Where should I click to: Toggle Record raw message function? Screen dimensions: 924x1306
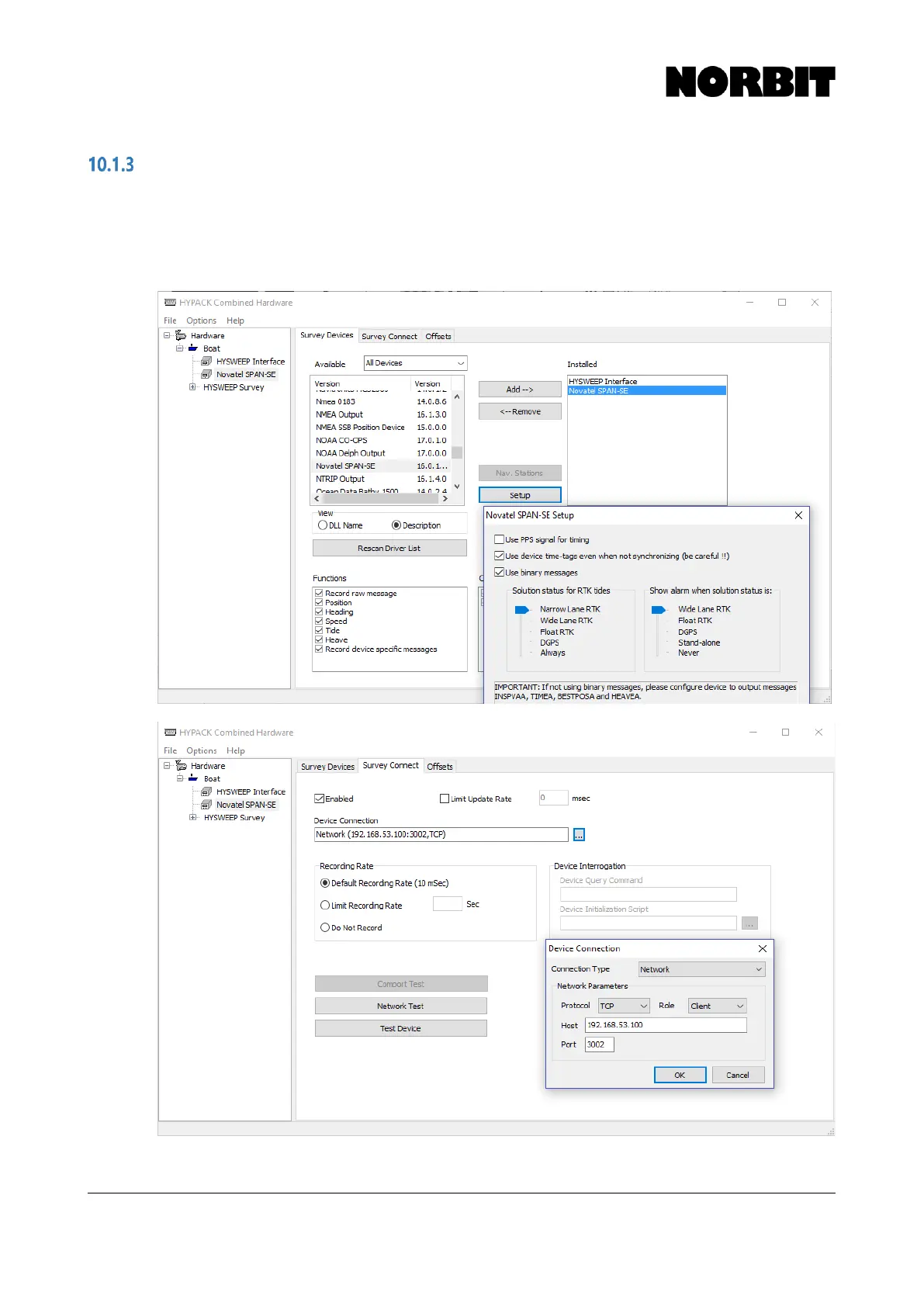(319, 594)
